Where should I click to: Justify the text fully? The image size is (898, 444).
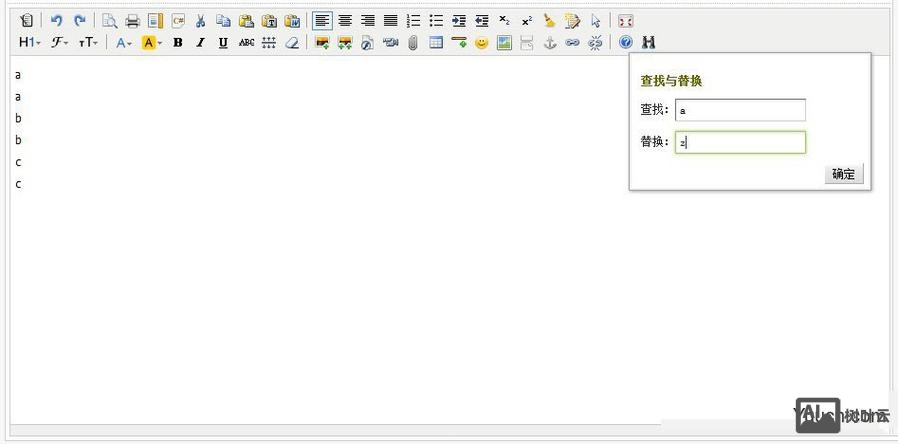391,21
